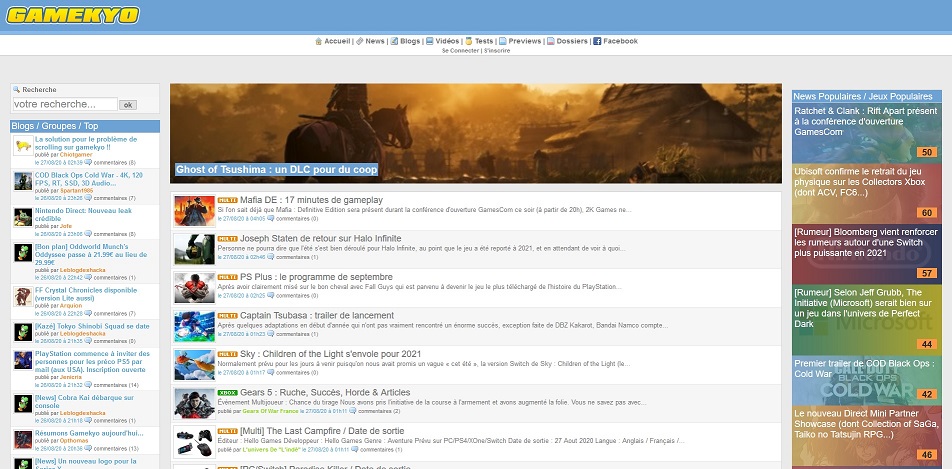Click avatar beside Nintendo Direct leak post
Image resolution: width=952 pixels, height=469 pixels.
23,217
